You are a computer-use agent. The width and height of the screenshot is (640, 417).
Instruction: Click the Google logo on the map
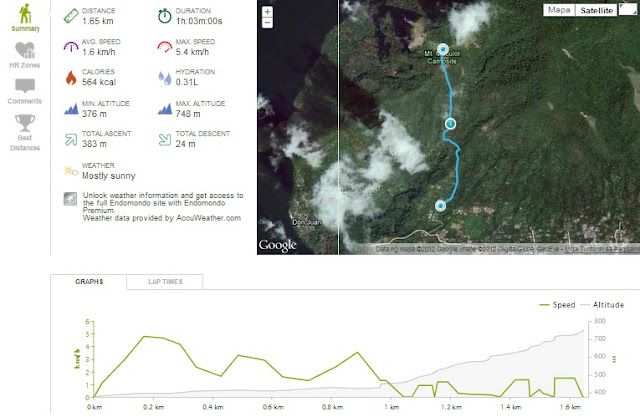(x=277, y=244)
